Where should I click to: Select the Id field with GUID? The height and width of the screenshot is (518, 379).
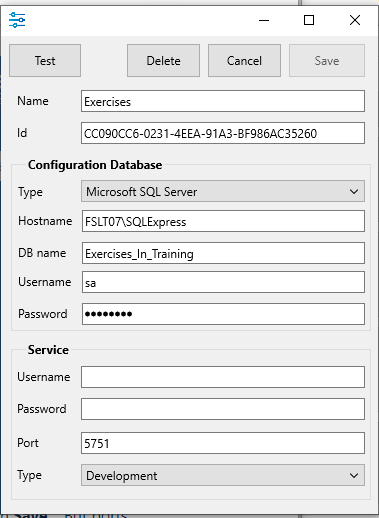(x=223, y=133)
